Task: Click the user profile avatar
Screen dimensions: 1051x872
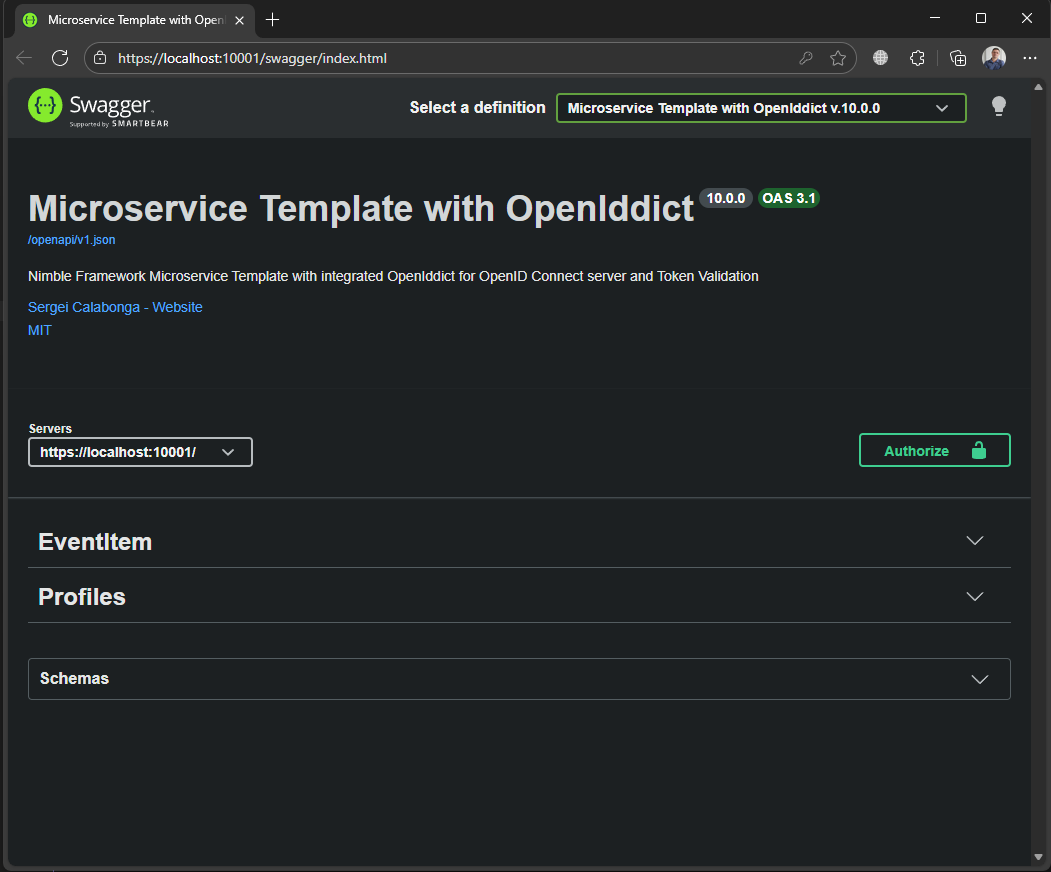Action: click(994, 58)
